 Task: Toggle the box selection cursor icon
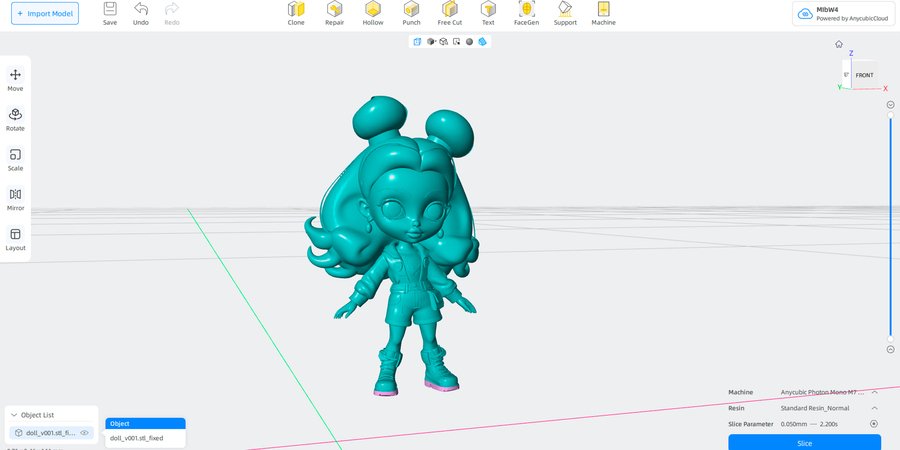[x=456, y=41]
